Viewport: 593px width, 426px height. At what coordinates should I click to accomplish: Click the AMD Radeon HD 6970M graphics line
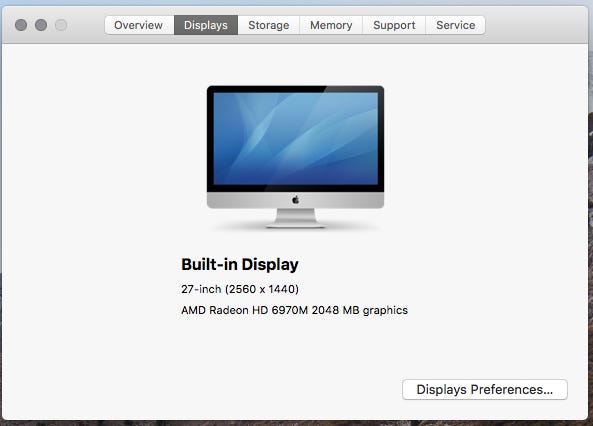point(294,310)
